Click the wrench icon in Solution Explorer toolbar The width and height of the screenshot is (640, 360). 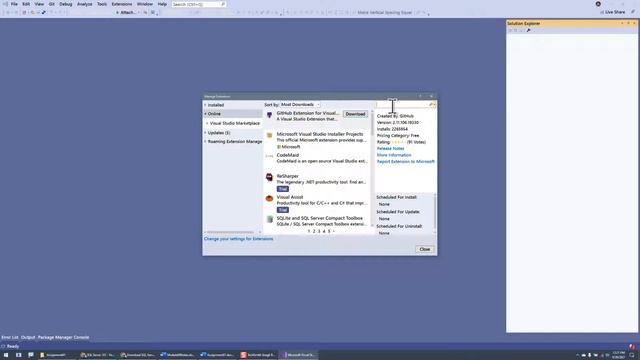pos(528,30)
